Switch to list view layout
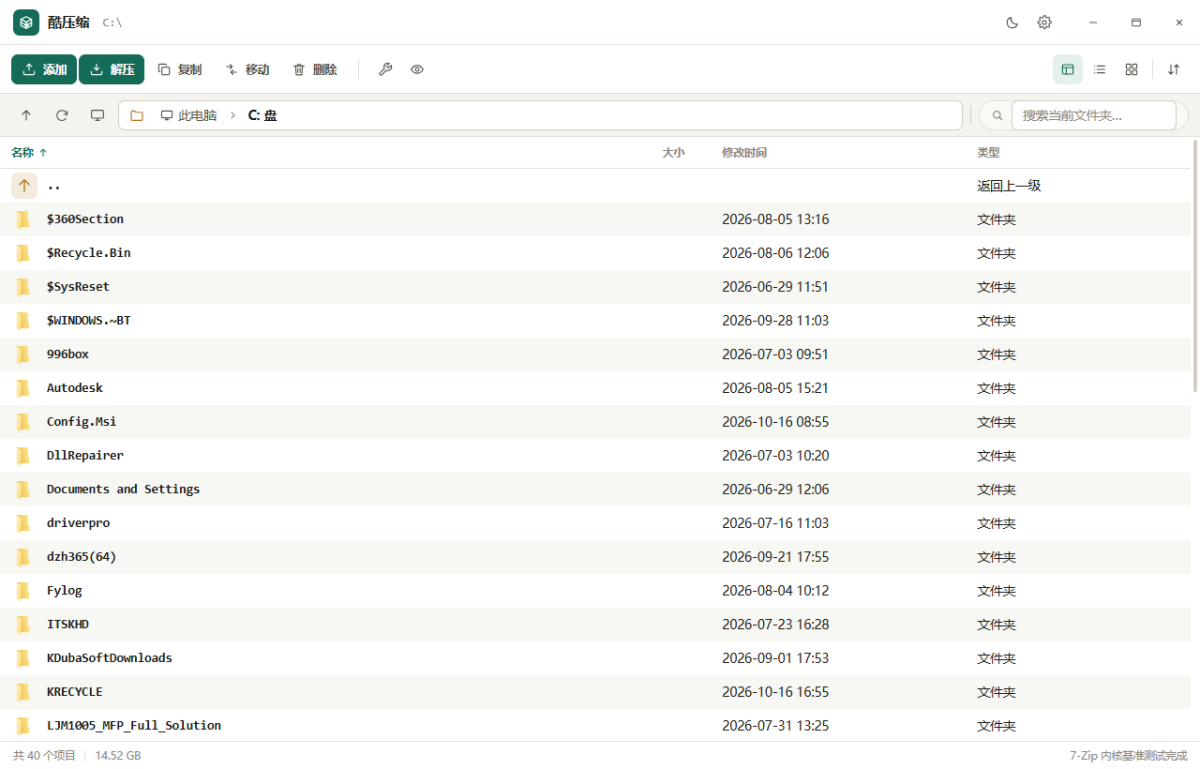This screenshot has height=769, width=1200. [x=1099, y=69]
